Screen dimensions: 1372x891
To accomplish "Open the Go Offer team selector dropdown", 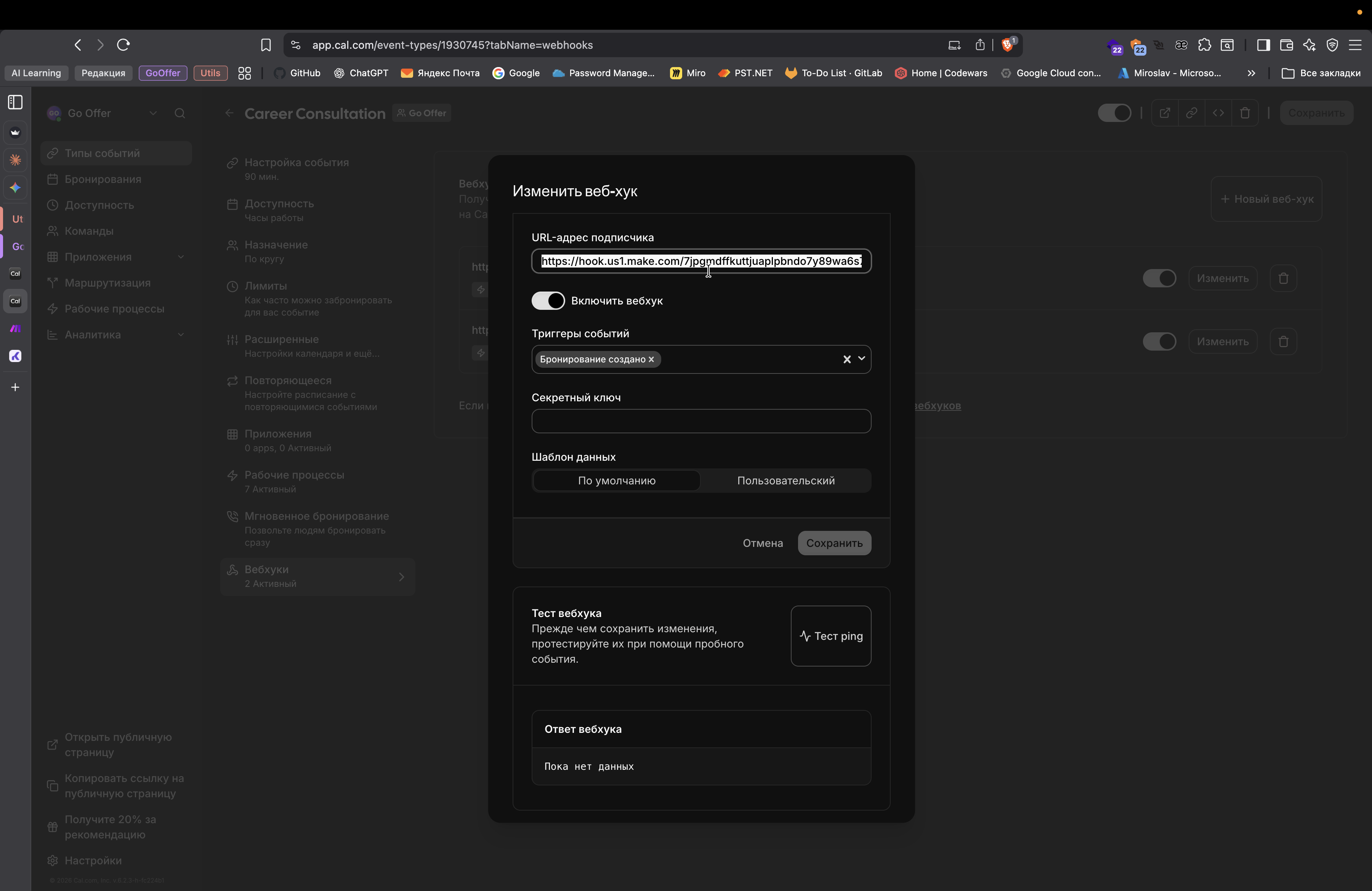I will pyautogui.click(x=153, y=113).
